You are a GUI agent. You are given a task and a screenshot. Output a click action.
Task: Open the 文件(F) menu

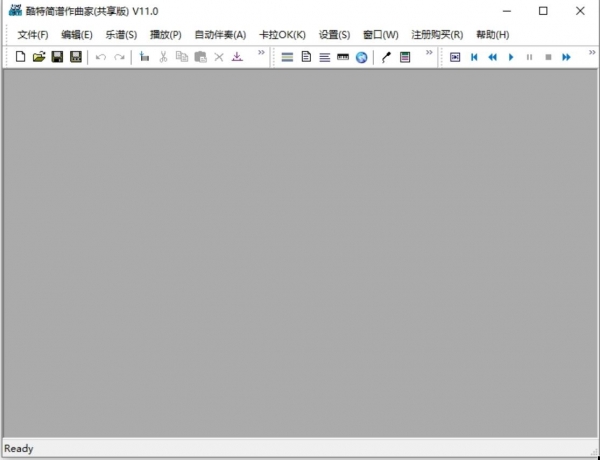[x=33, y=35]
